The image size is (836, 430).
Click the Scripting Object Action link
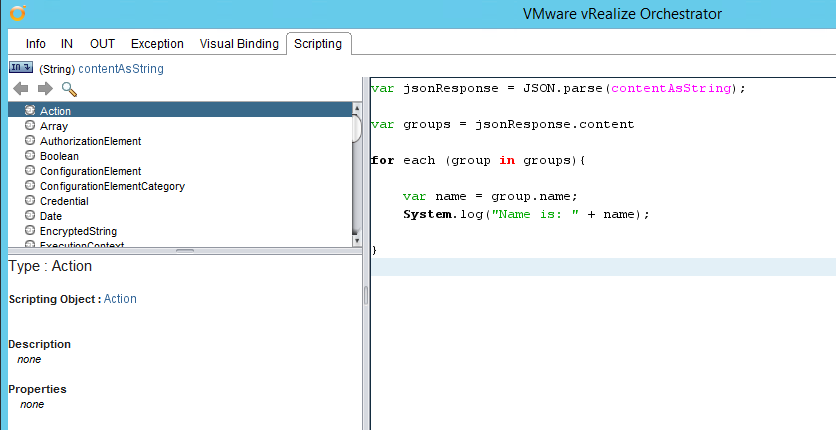pos(120,298)
